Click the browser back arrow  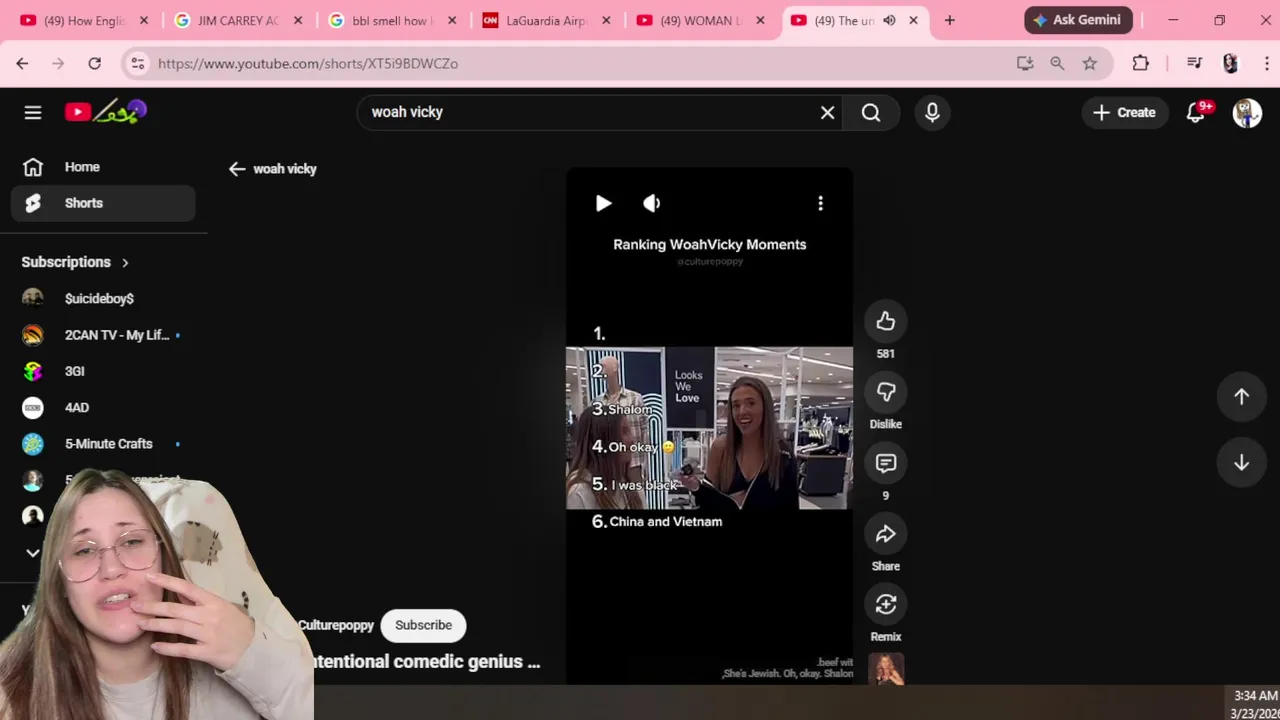click(22, 63)
